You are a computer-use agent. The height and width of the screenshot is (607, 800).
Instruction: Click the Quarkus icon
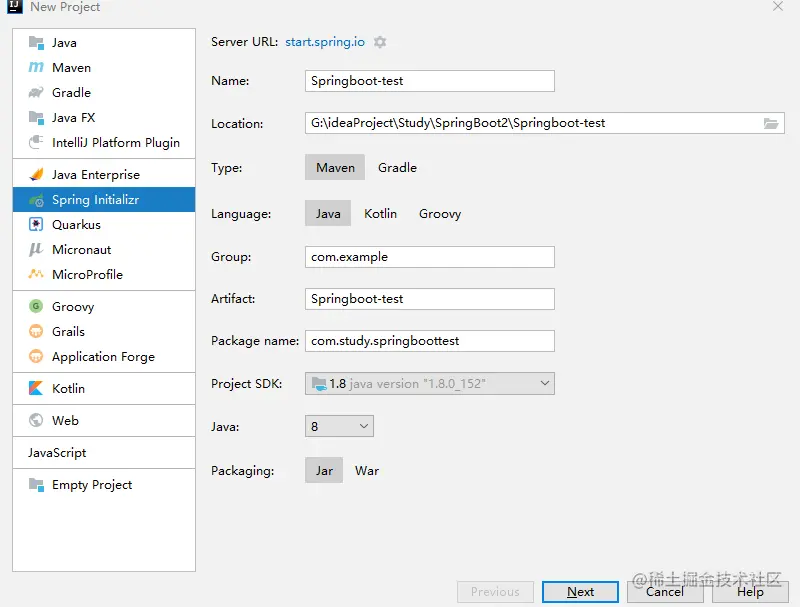[36, 224]
